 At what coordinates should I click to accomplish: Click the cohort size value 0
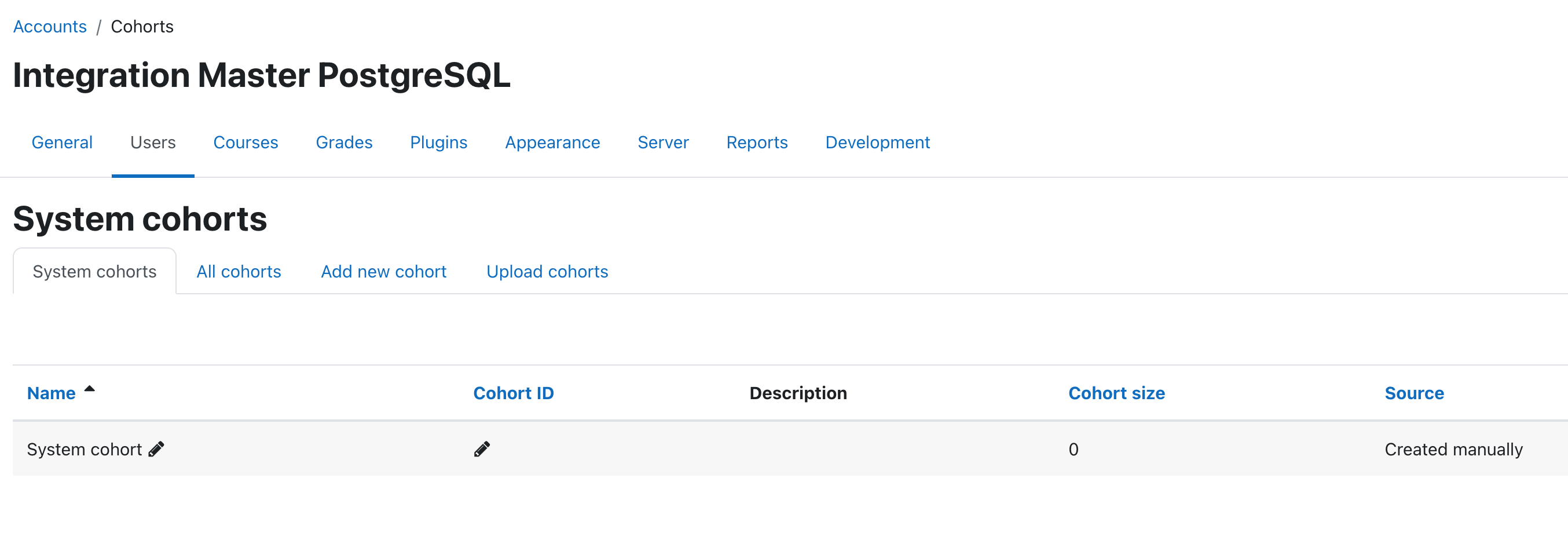[x=1073, y=449]
